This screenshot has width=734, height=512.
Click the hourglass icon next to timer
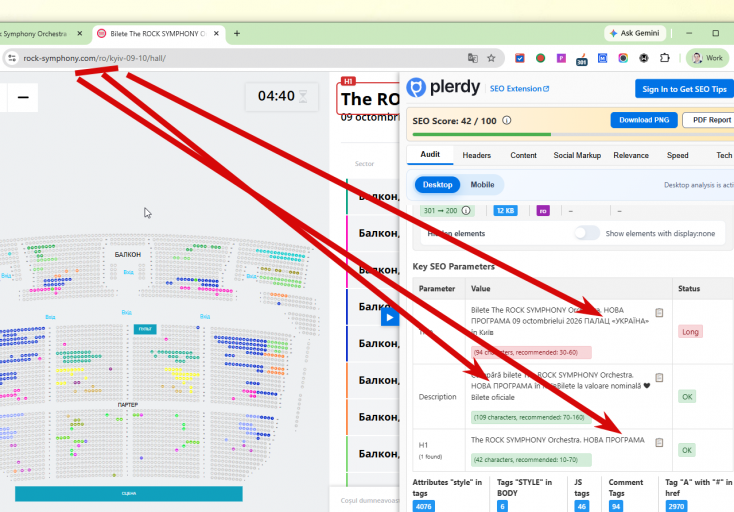pyautogui.click(x=303, y=96)
